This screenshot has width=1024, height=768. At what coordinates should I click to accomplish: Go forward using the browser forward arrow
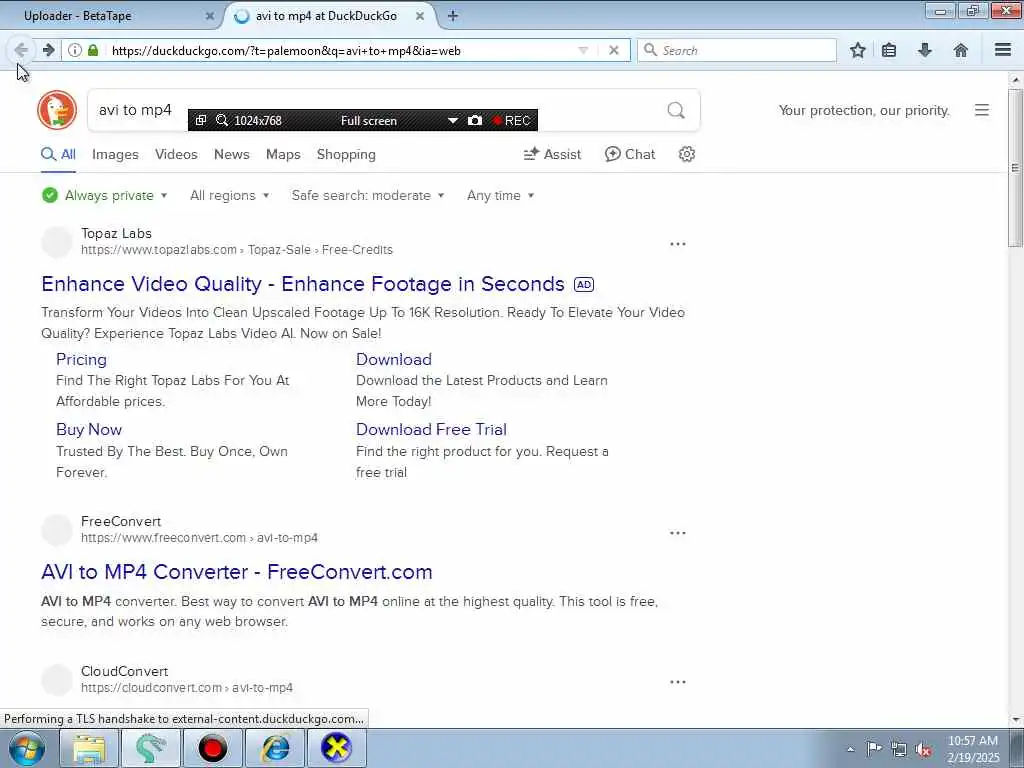(48, 50)
